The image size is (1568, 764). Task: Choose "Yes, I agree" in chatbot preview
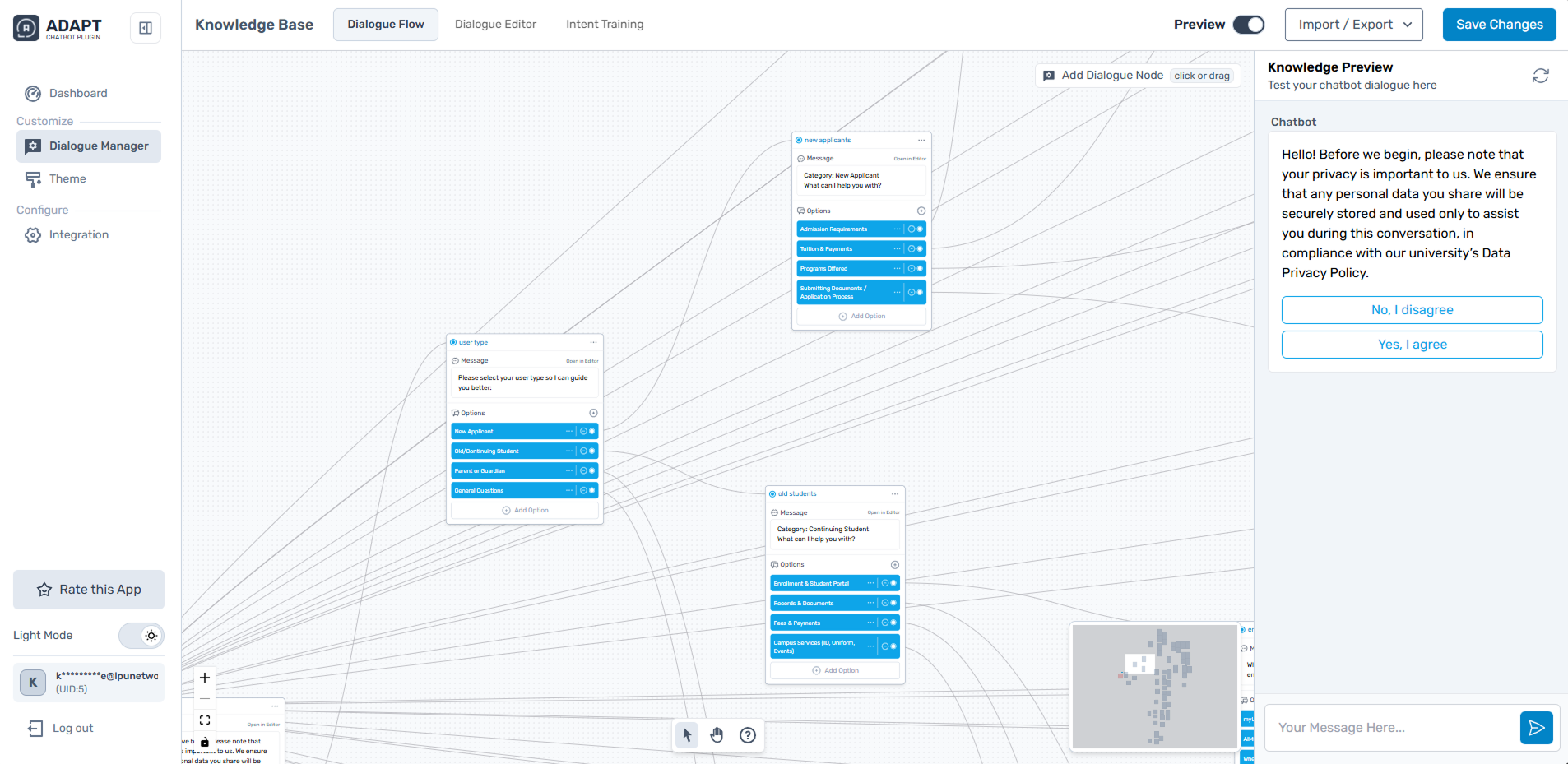(1412, 345)
